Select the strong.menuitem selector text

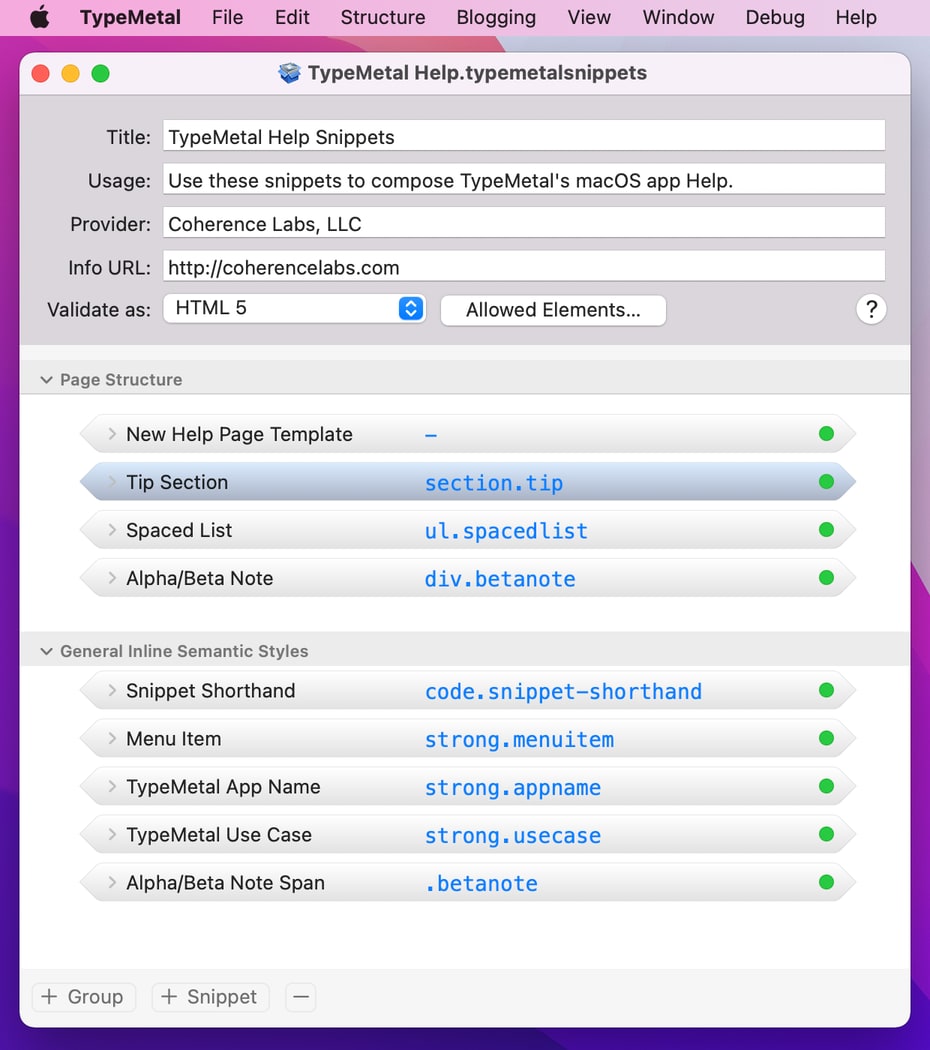(x=520, y=740)
